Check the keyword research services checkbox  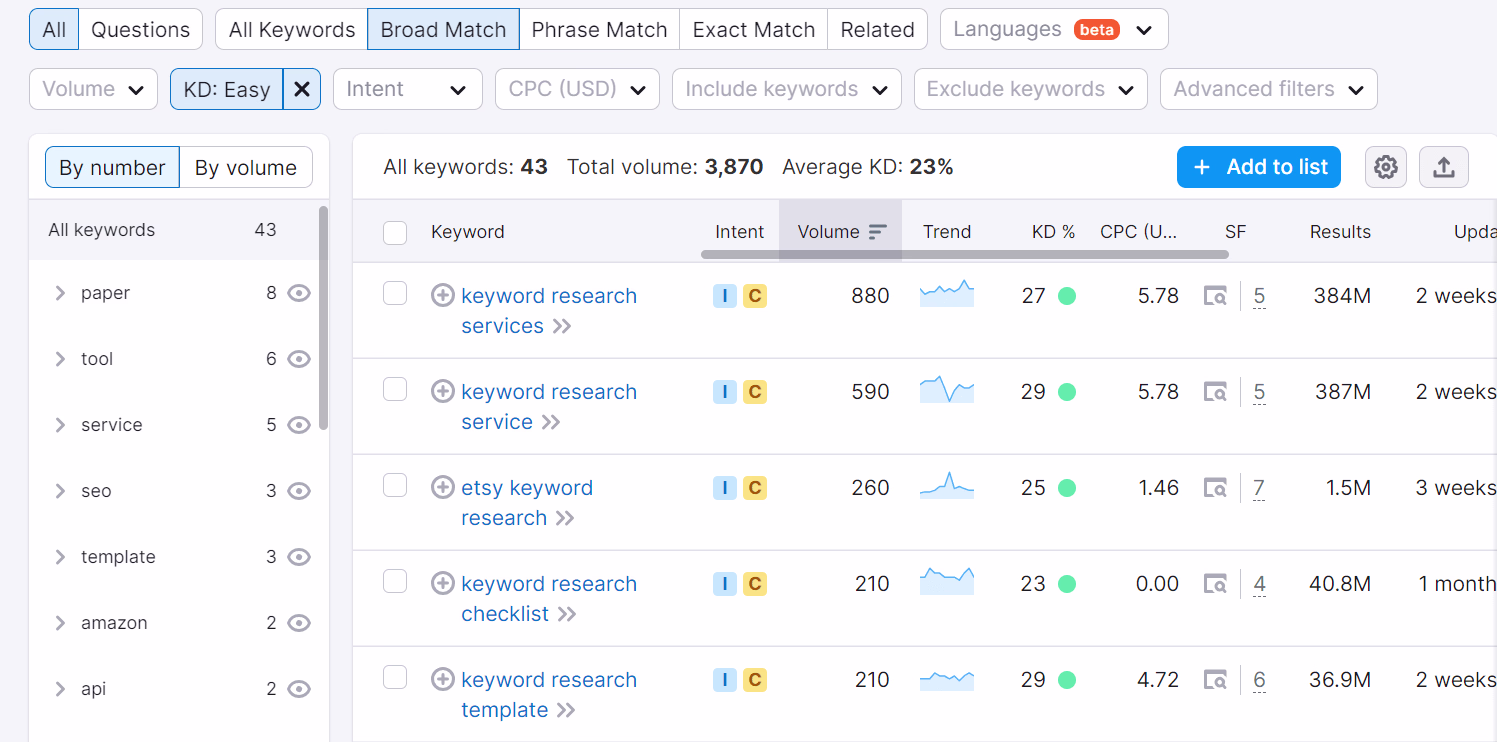[395, 293]
